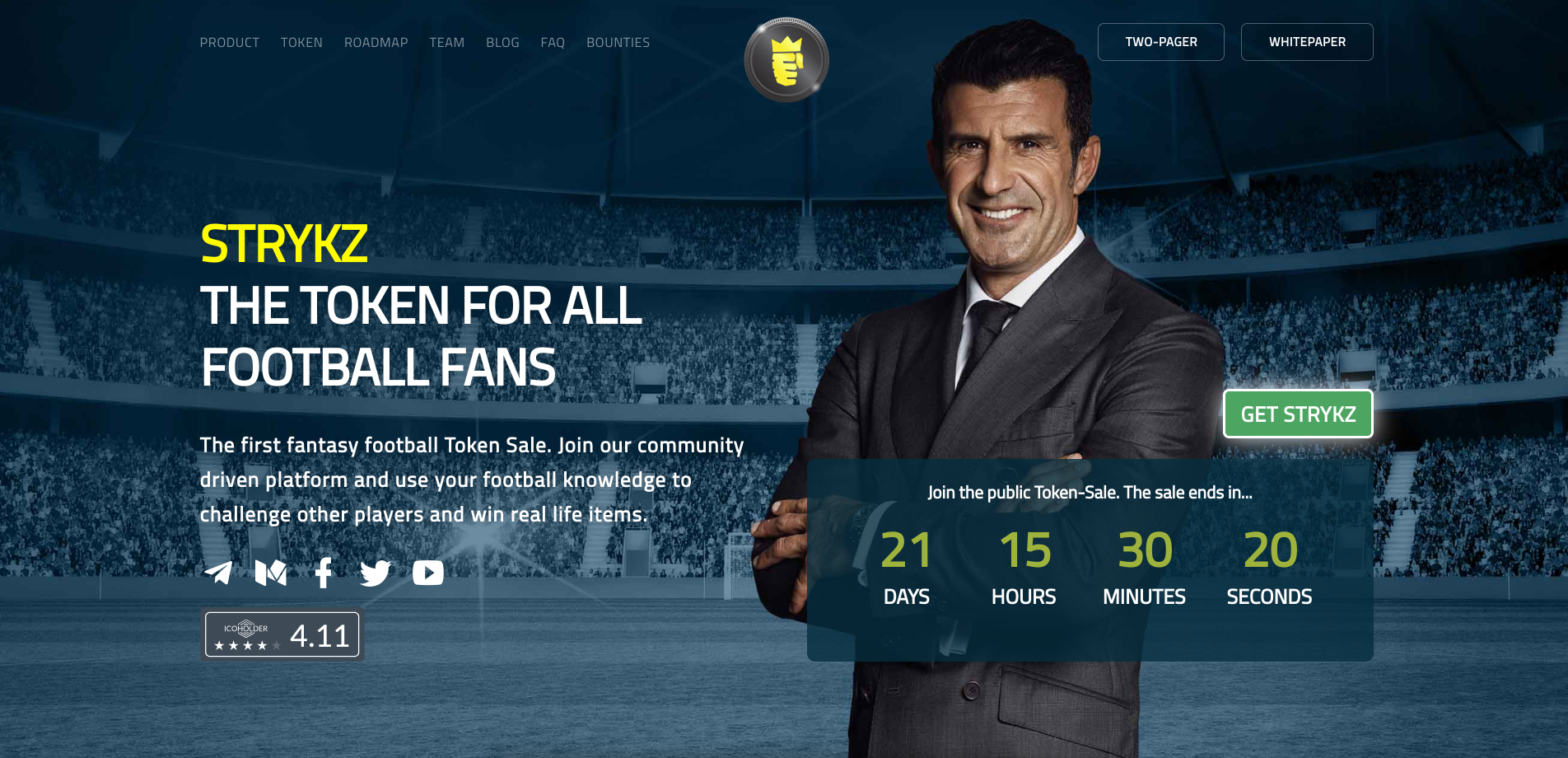Open the Medium social icon
Image resolution: width=1568 pixels, height=758 pixels.
point(271,573)
